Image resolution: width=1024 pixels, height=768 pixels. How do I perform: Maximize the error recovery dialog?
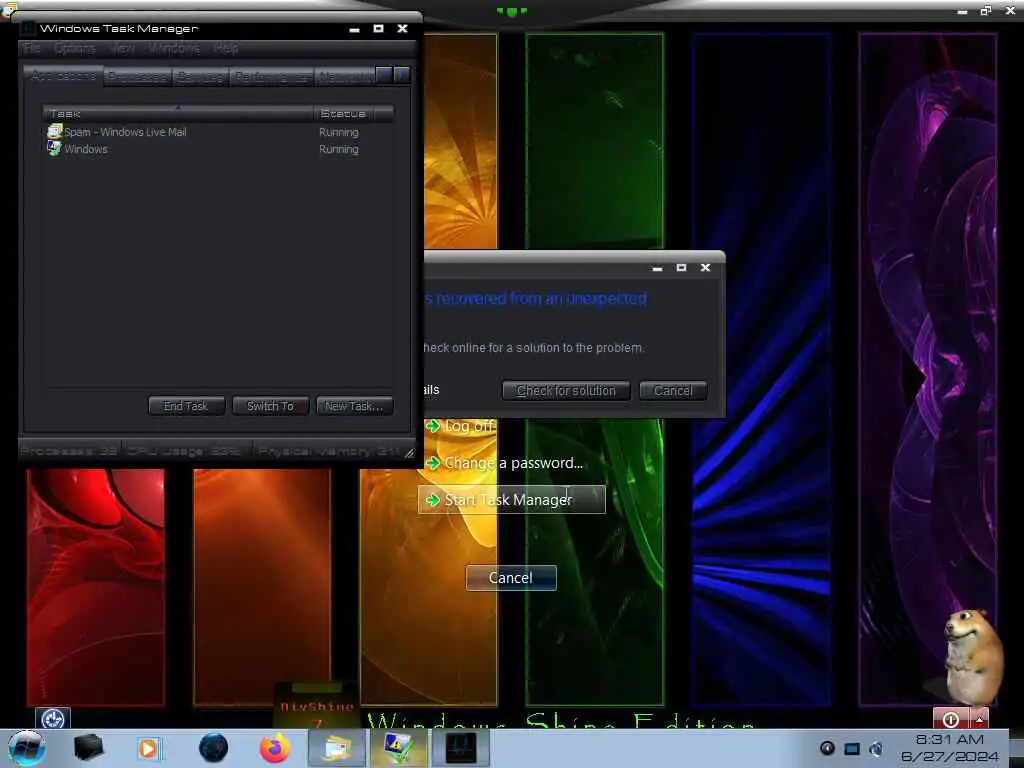coord(681,268)
